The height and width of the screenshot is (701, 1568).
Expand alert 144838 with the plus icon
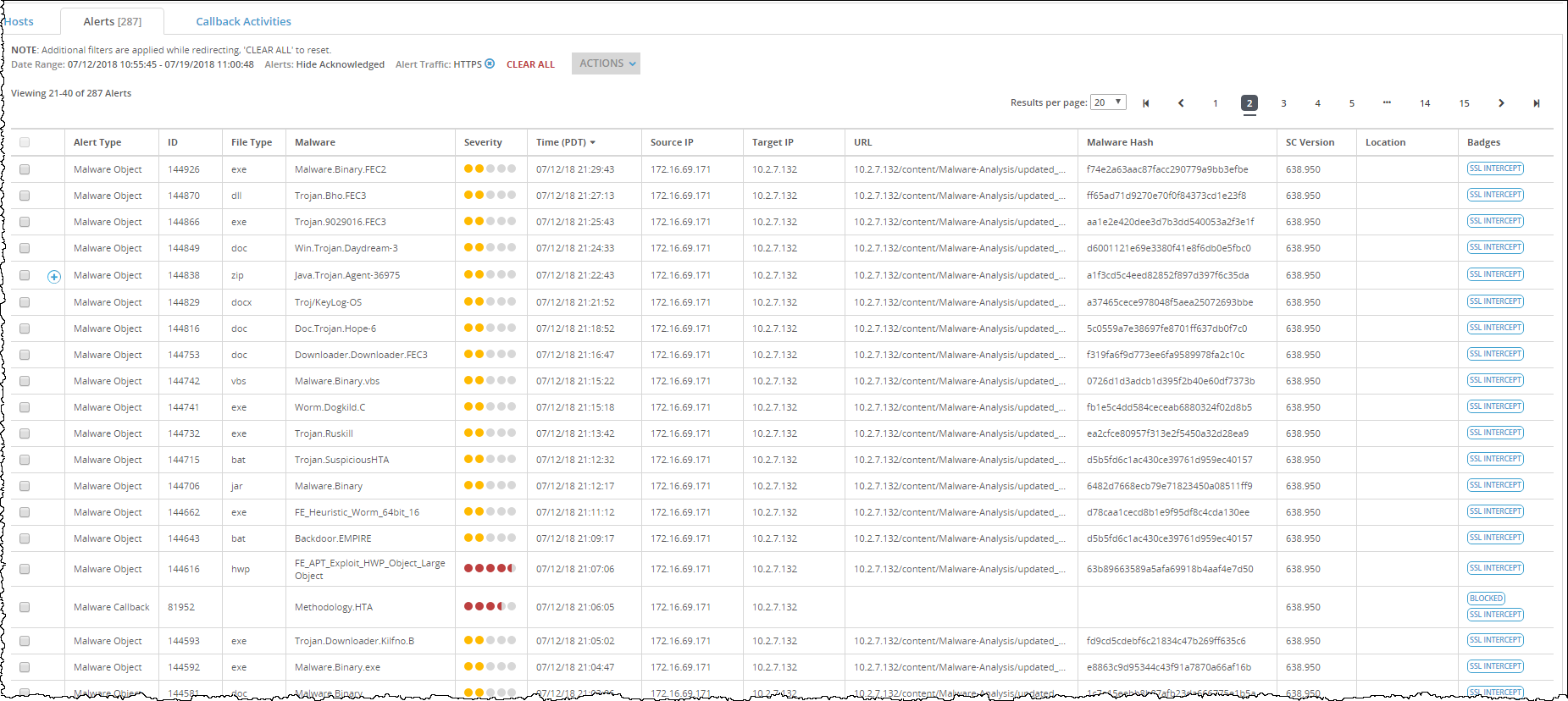(x=54, y=276)
